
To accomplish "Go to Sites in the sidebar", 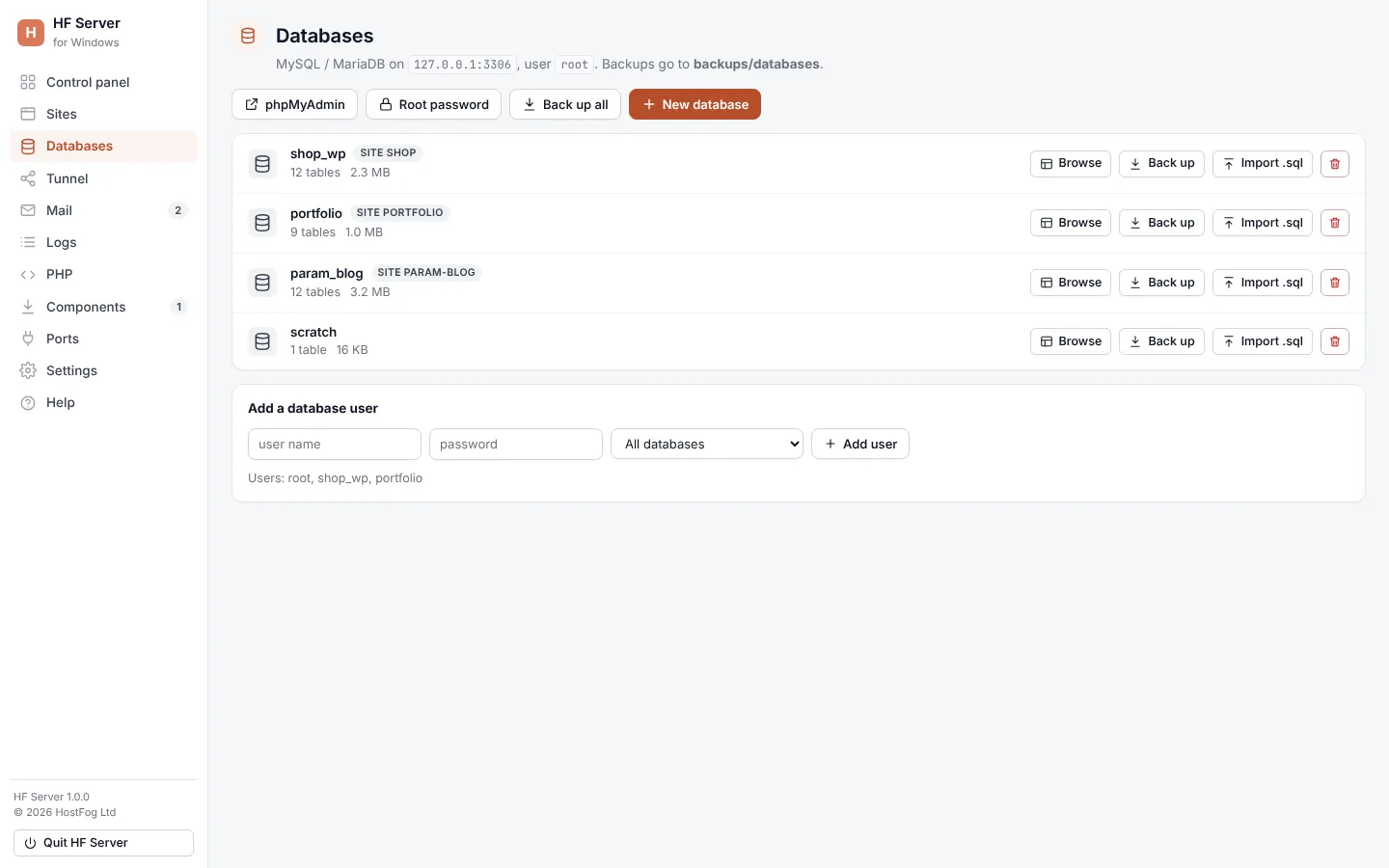I will [x=103, y=114].
